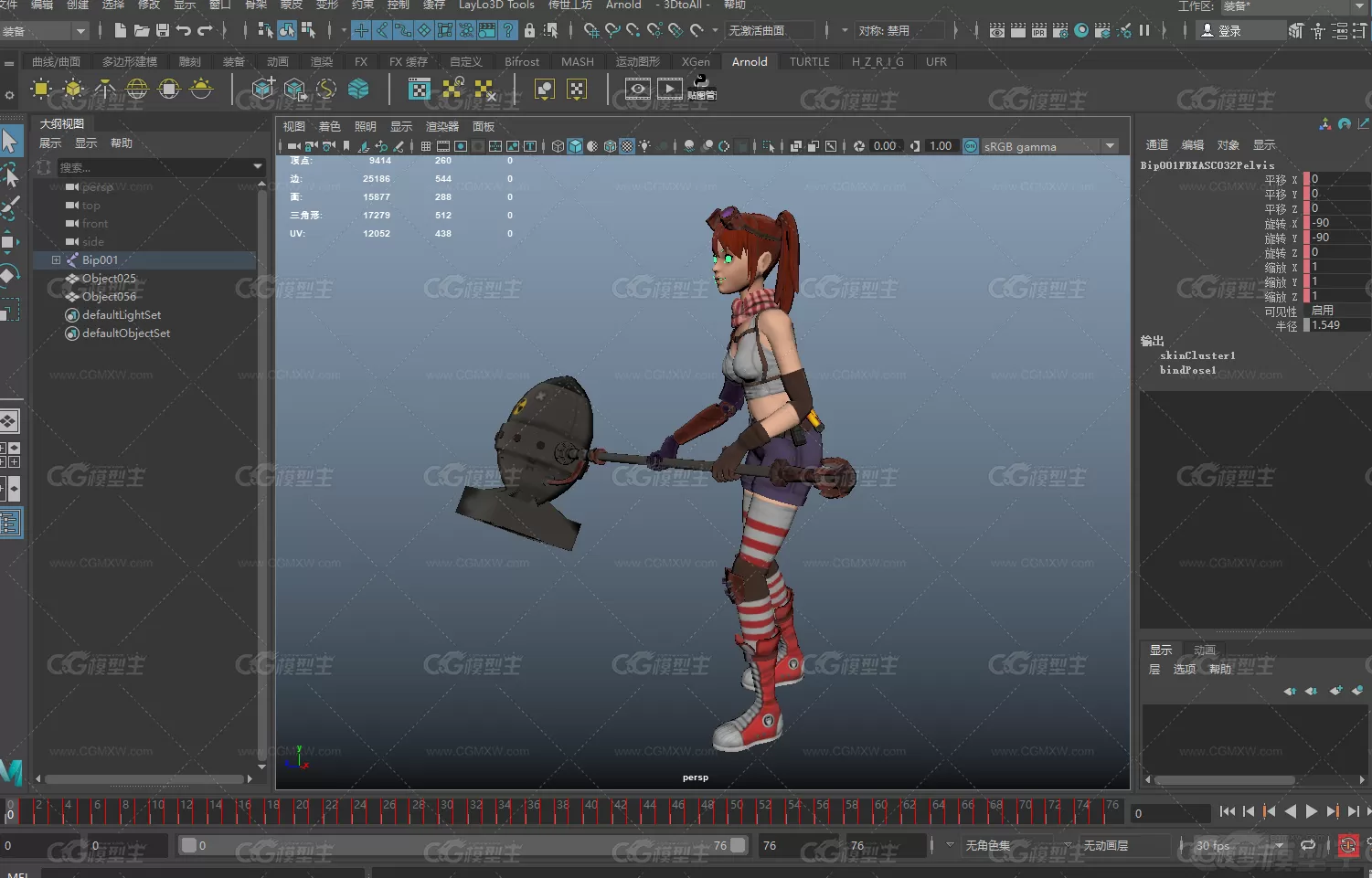Viewport: 1372px width, 878px height.
Task: Click the Hypershade sphere icon
Action: coord(1081,30)
